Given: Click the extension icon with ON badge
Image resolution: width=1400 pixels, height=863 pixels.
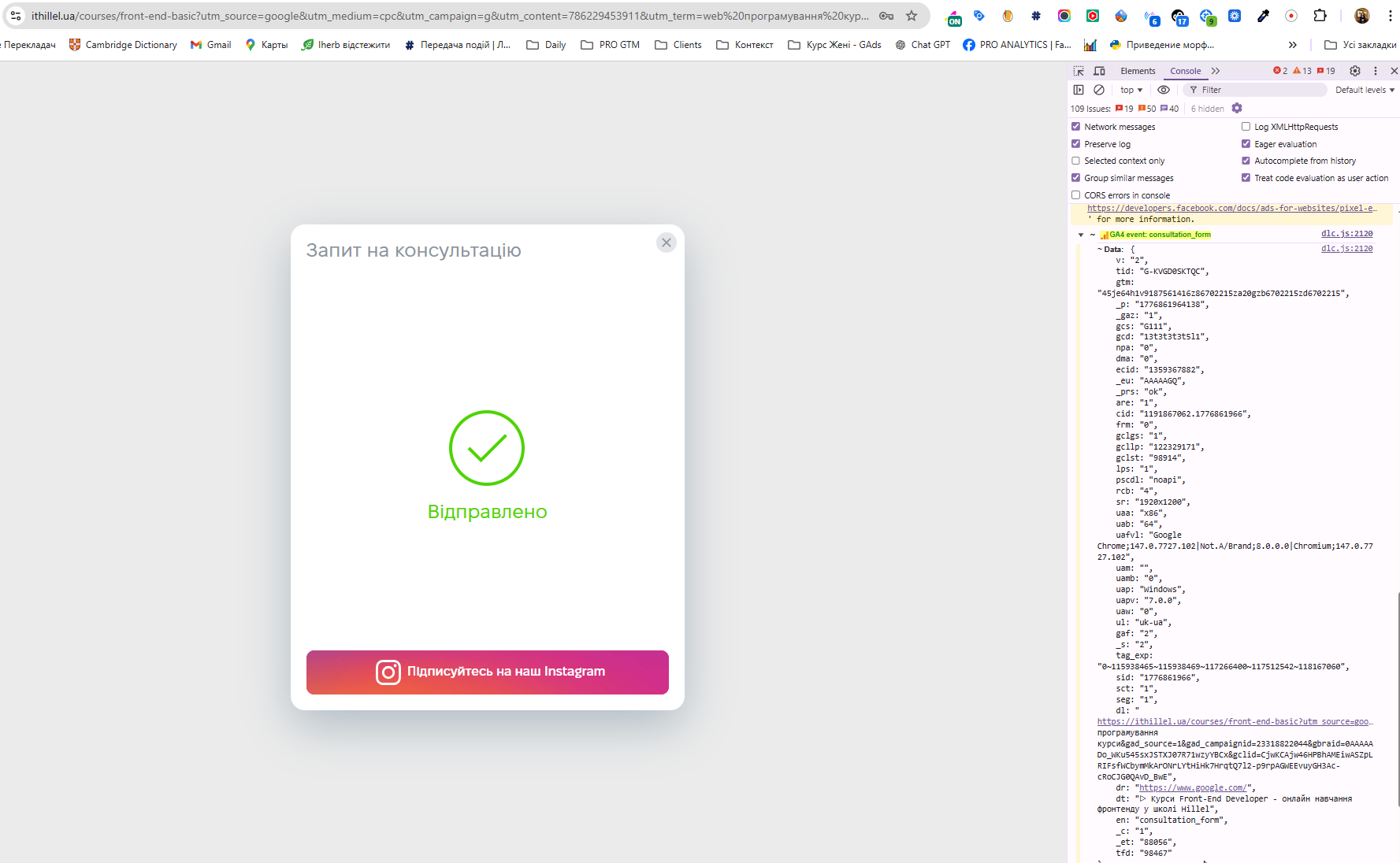Looking at the screenshot, I should click(x=954, y=17).
